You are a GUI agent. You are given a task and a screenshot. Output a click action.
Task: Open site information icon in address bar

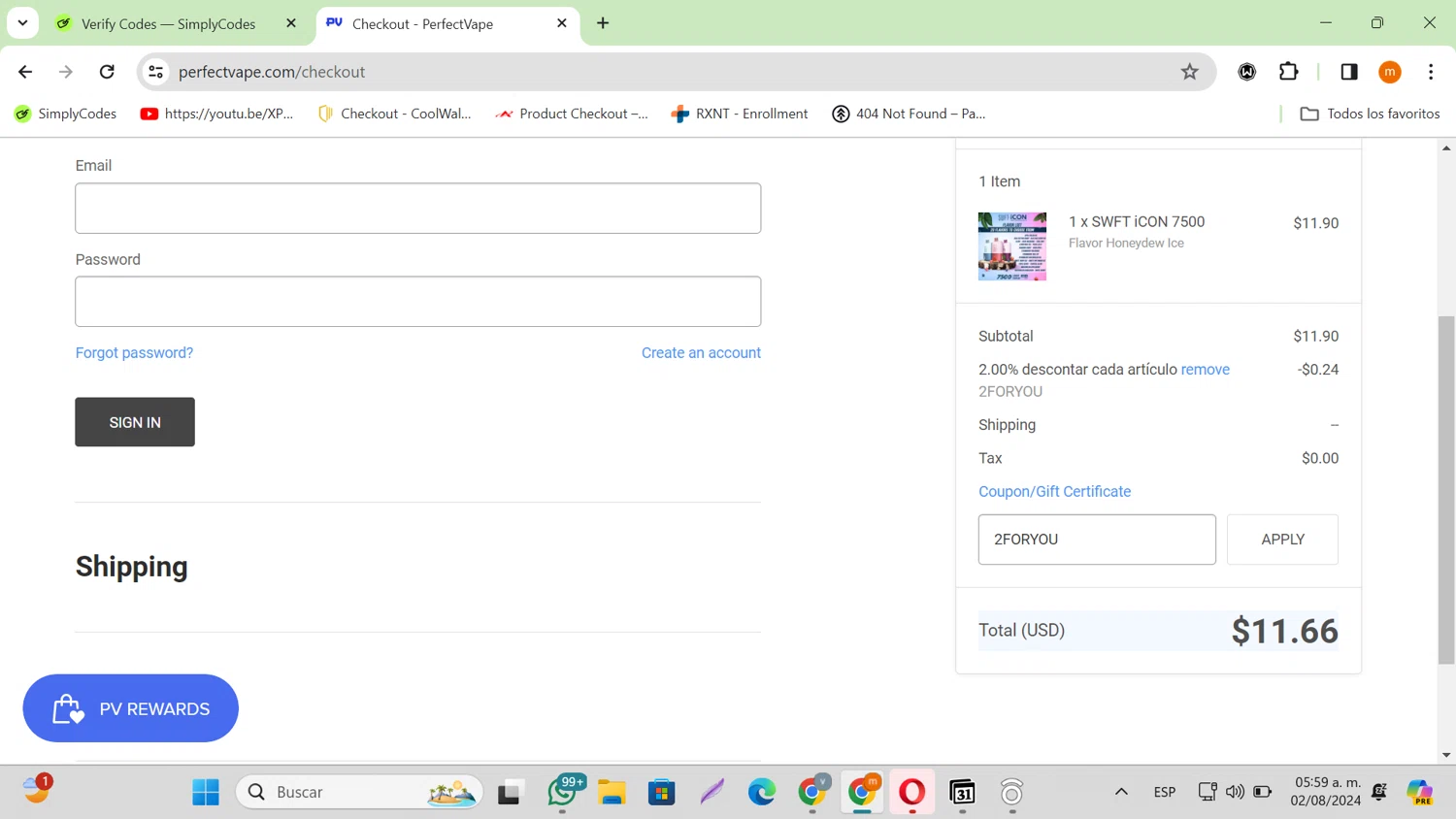pos(155,72)
